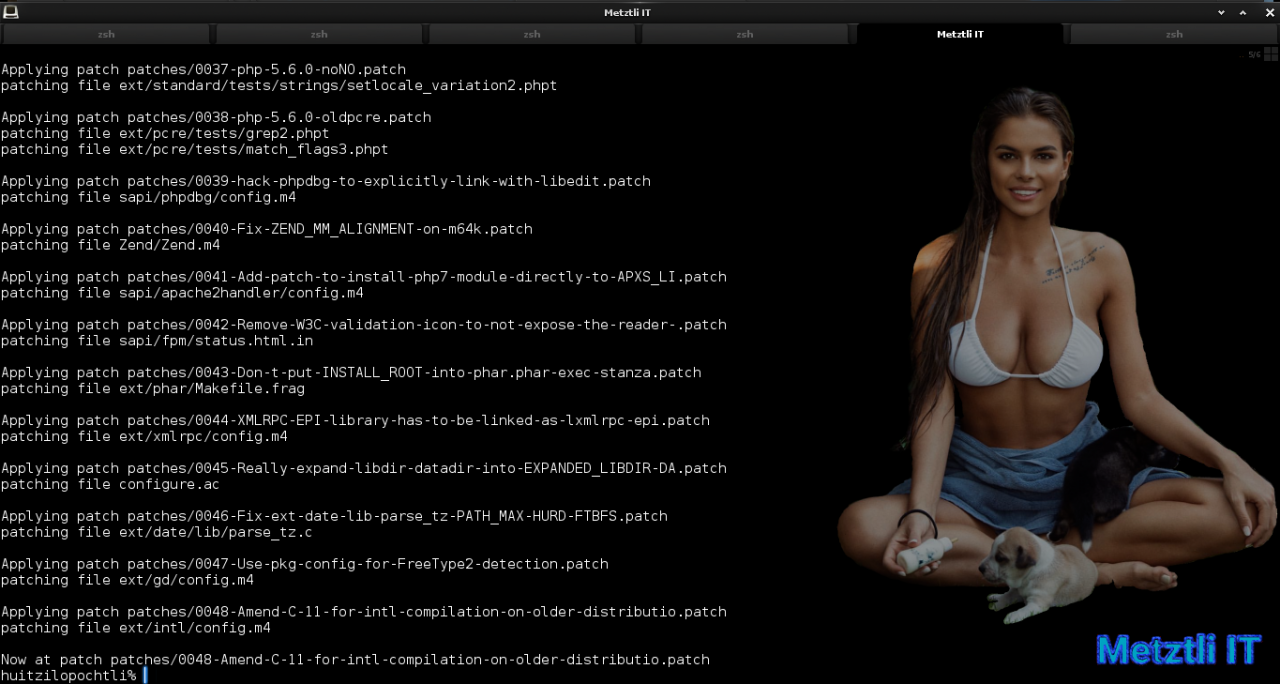
Task: Minimize the Metztli IT terminal window
Action: pos(1221,12)
